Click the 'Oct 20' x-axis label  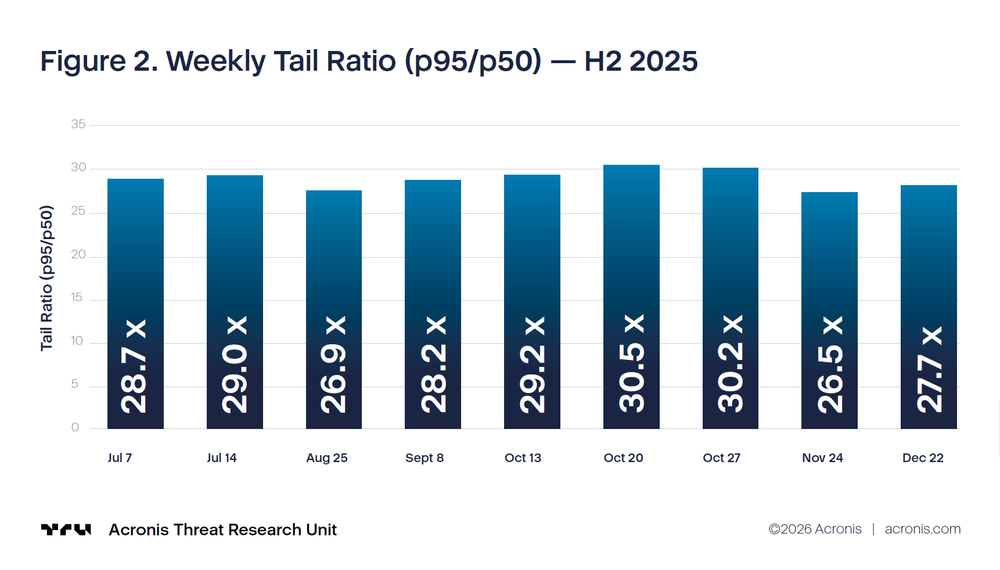pos(623,458)
